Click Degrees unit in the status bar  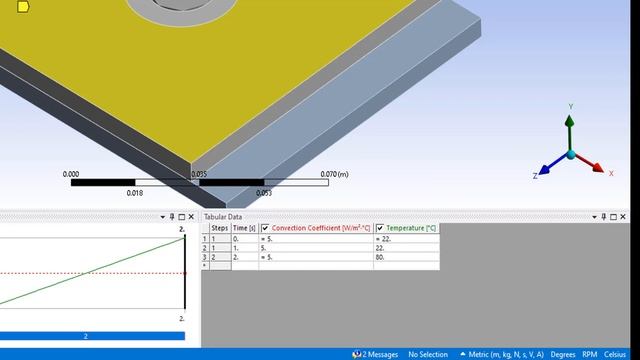563,354
